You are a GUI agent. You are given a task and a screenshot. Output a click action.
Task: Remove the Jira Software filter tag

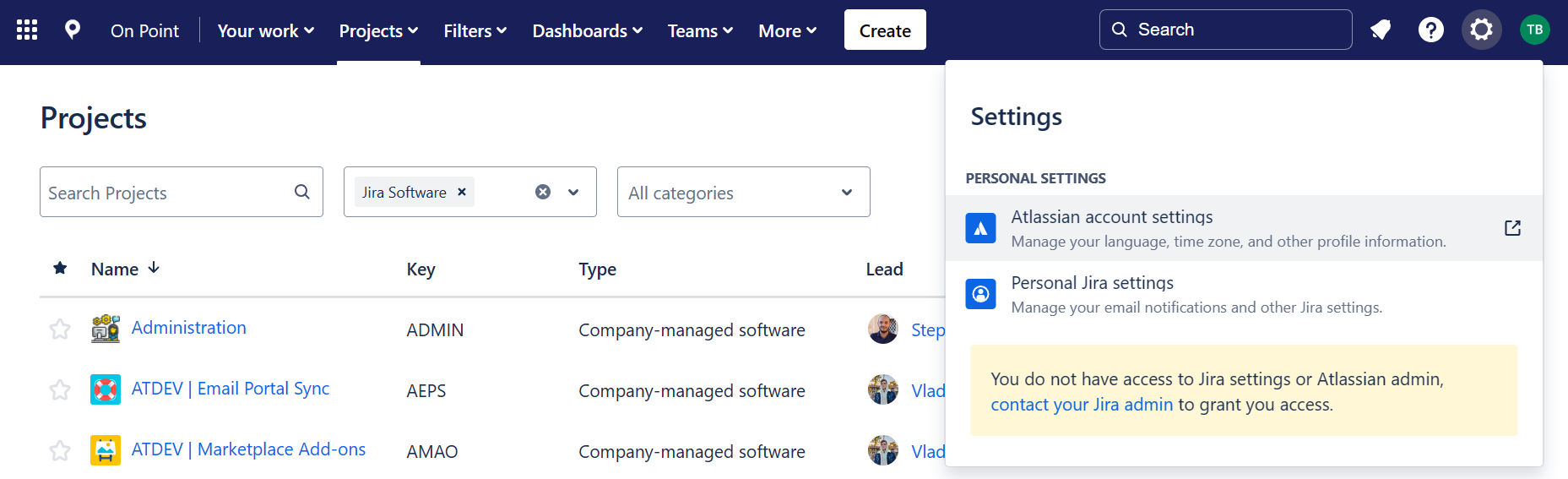462,192
